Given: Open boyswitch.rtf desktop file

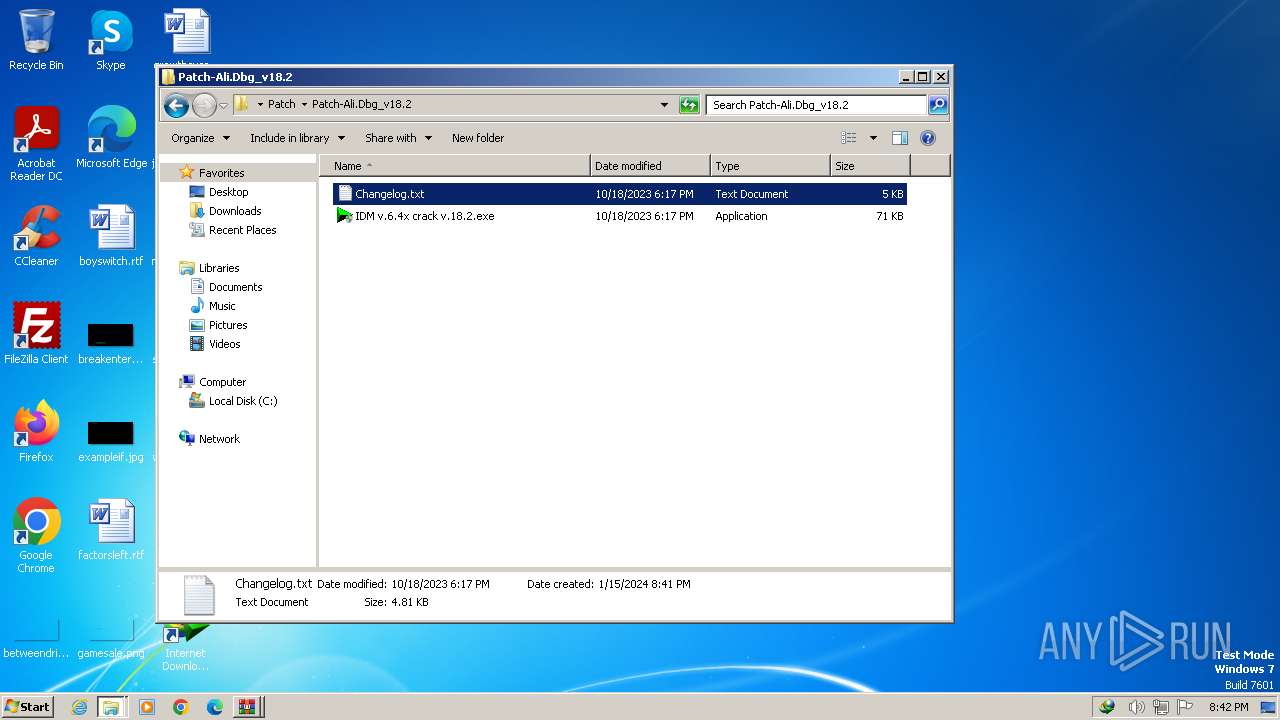Looking at the screenshot, I should 111,235.
